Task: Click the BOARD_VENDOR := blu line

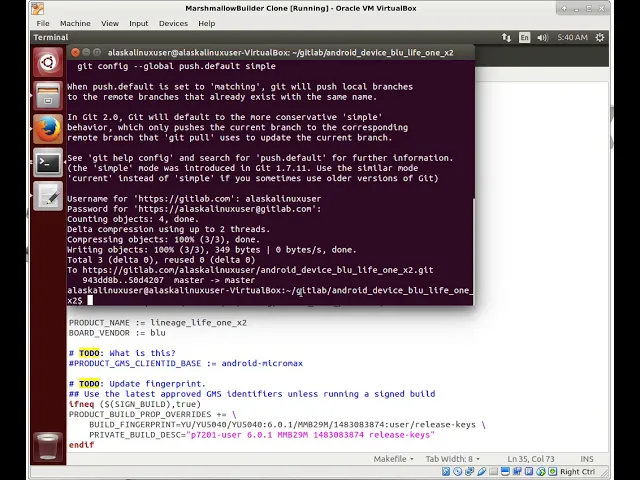Action: tap(117, 333)
